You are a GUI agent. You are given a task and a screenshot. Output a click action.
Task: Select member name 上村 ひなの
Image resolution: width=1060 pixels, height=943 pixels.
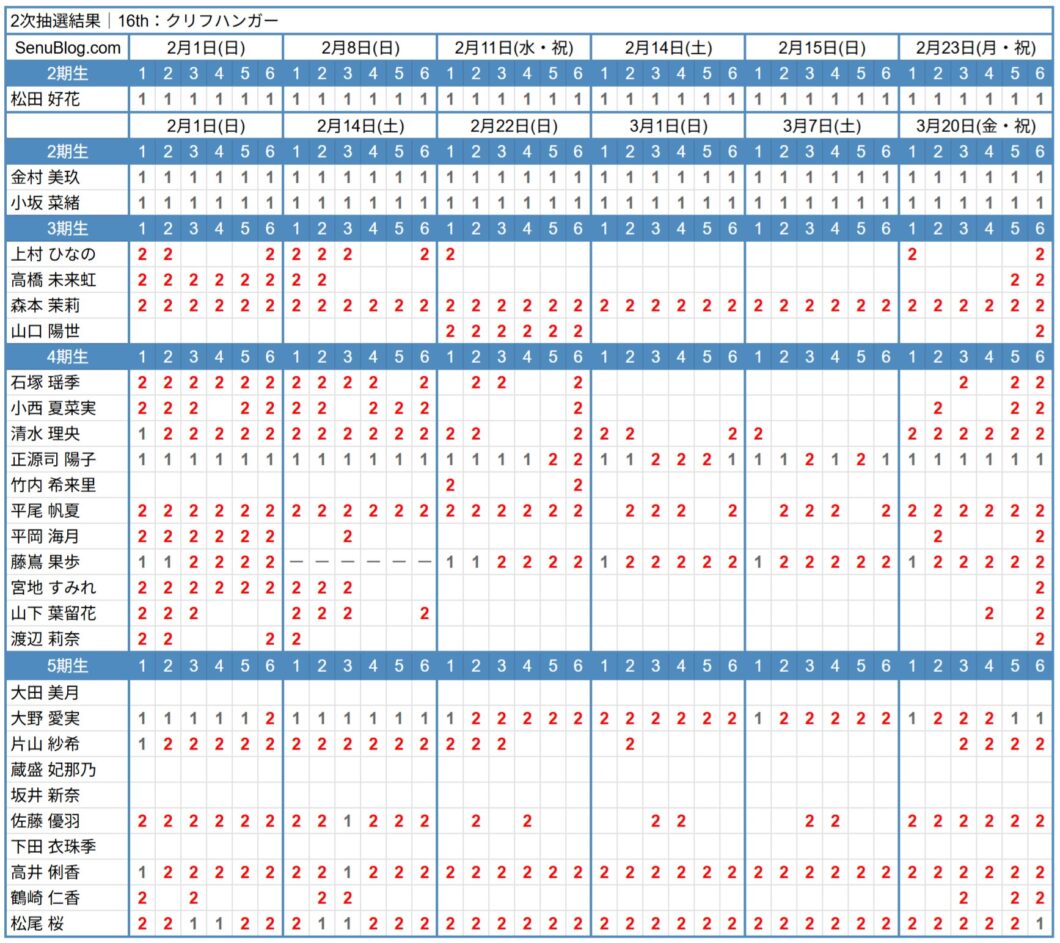coord(52,254)
